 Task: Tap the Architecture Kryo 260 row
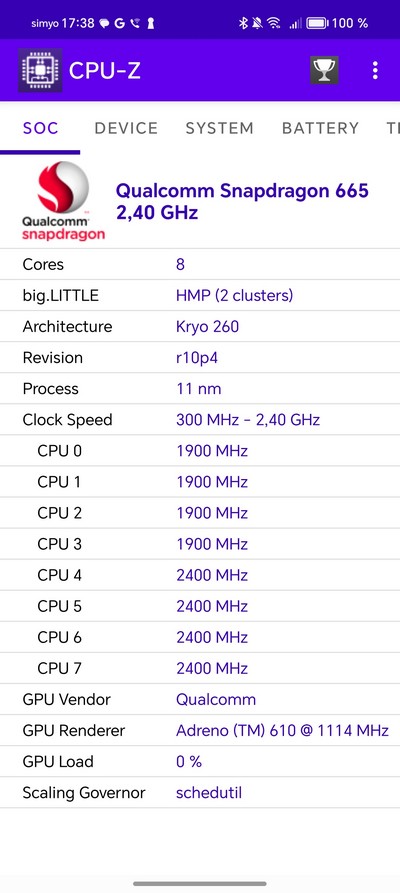(200, 326)
